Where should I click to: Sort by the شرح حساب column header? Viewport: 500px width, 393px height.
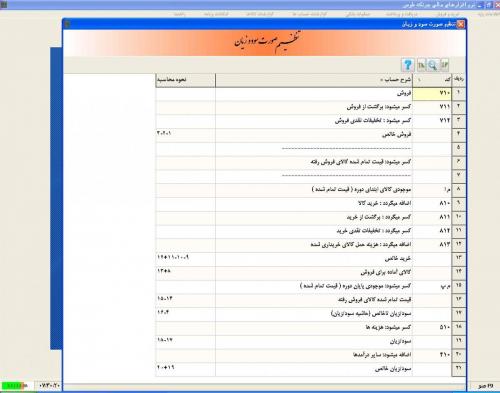(x=314, y=80)
